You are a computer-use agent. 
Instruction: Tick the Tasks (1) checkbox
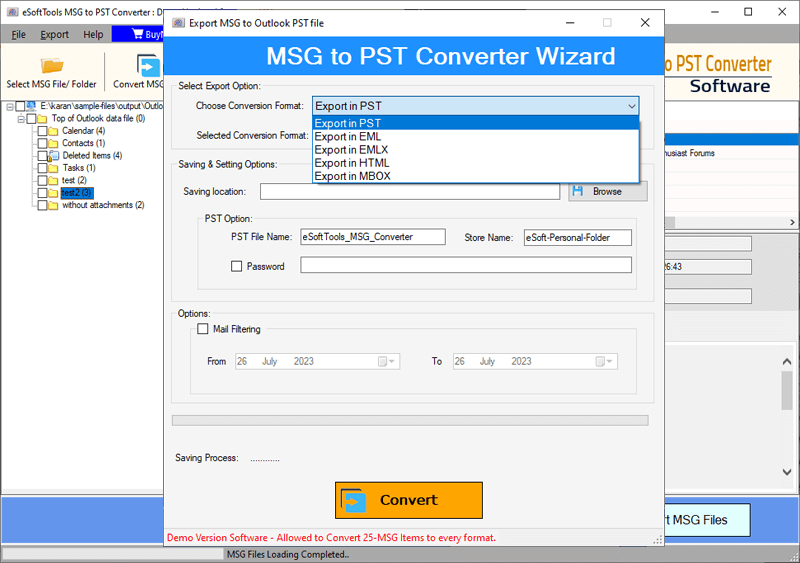click(42, 168)
